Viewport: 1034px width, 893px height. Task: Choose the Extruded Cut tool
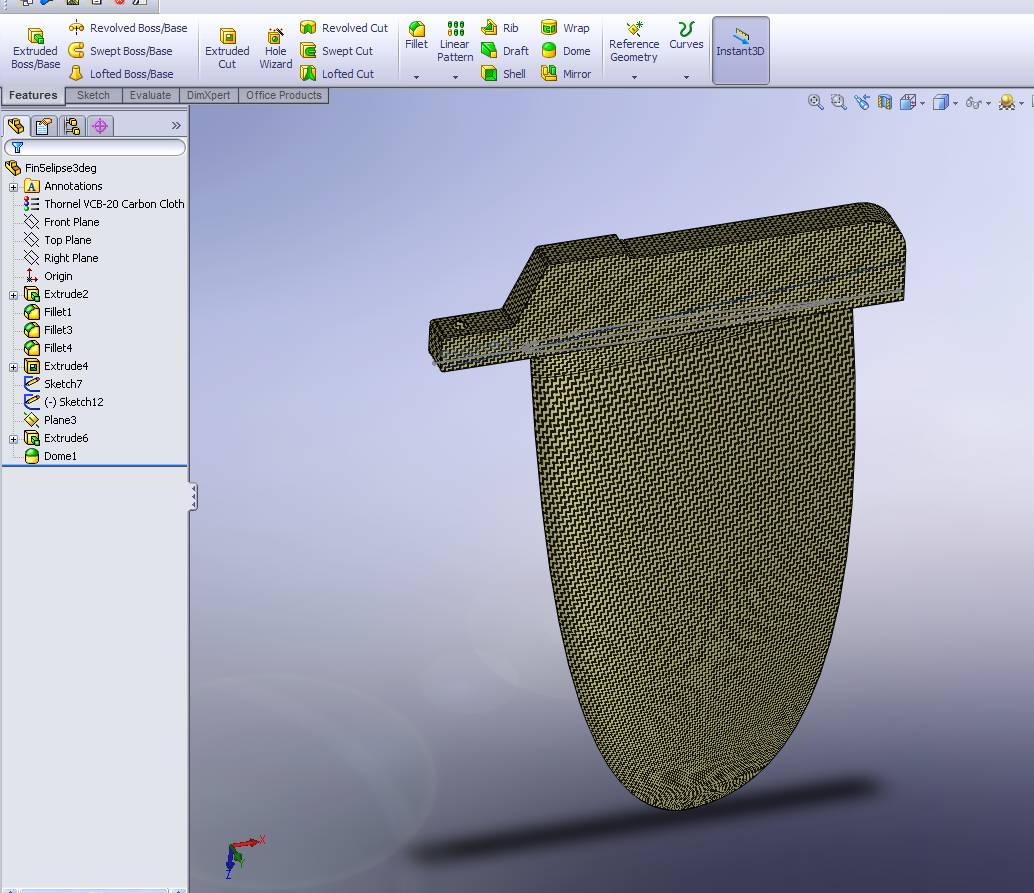pyautogui.click(x=227, y=50)
